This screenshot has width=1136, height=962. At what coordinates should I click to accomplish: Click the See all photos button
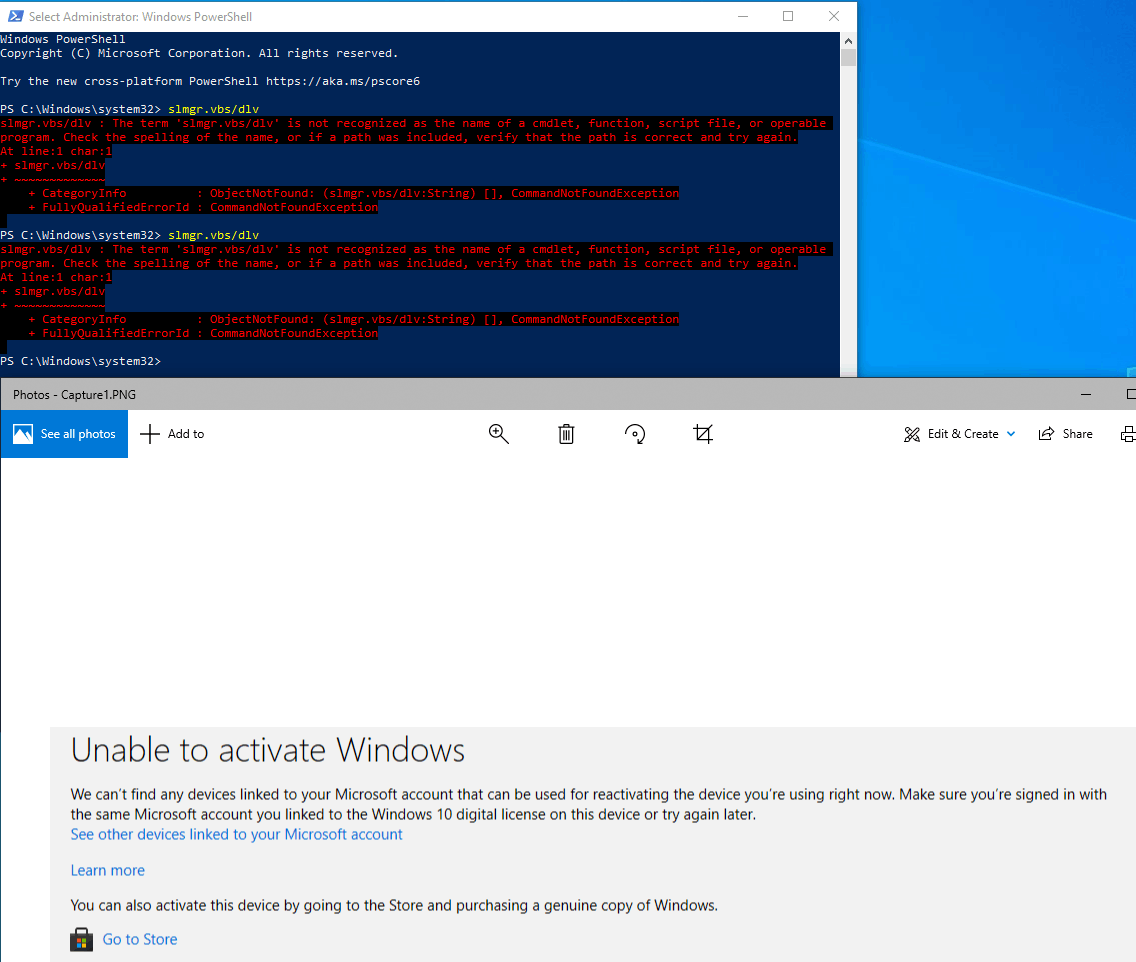(x=64, y=434)
